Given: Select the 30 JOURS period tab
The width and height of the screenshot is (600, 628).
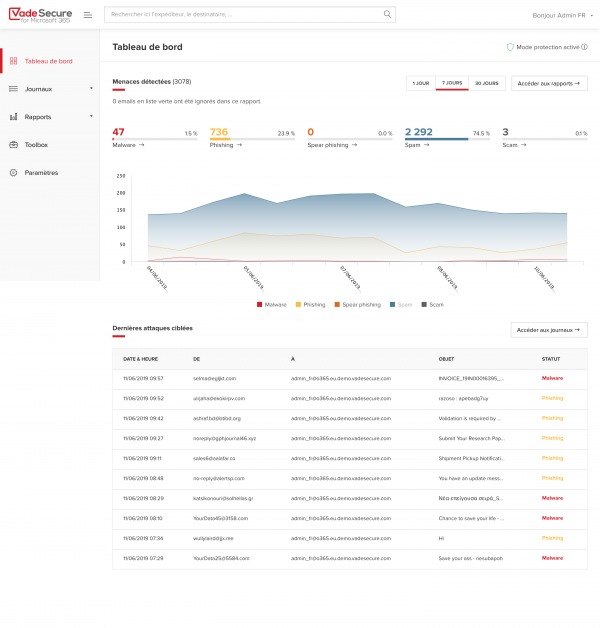Looking at the screenshot, I should (487, 83).
